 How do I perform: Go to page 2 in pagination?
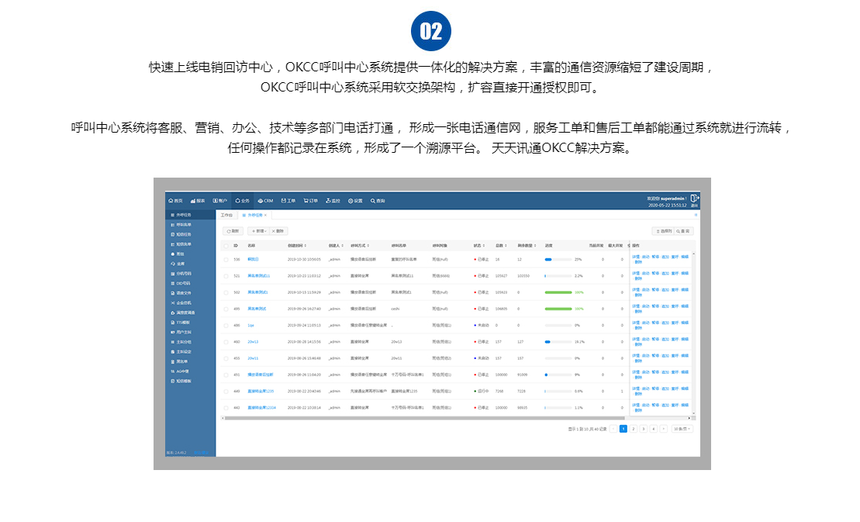[633, 428]
